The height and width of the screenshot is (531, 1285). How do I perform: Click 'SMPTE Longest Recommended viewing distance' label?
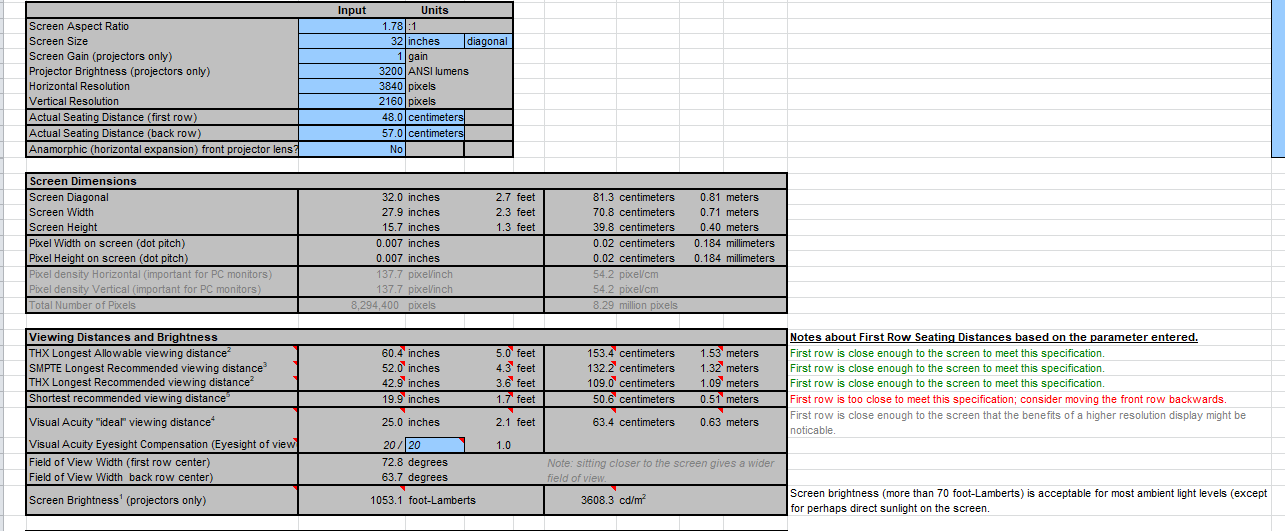(x=148, y=368)
